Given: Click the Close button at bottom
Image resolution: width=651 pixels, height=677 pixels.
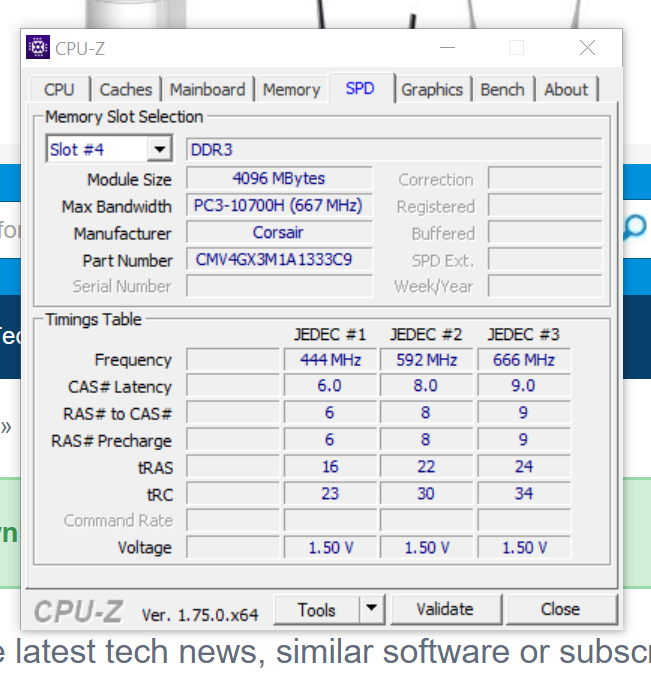Looking at the screenshot, I should click(x=560, y=609).
